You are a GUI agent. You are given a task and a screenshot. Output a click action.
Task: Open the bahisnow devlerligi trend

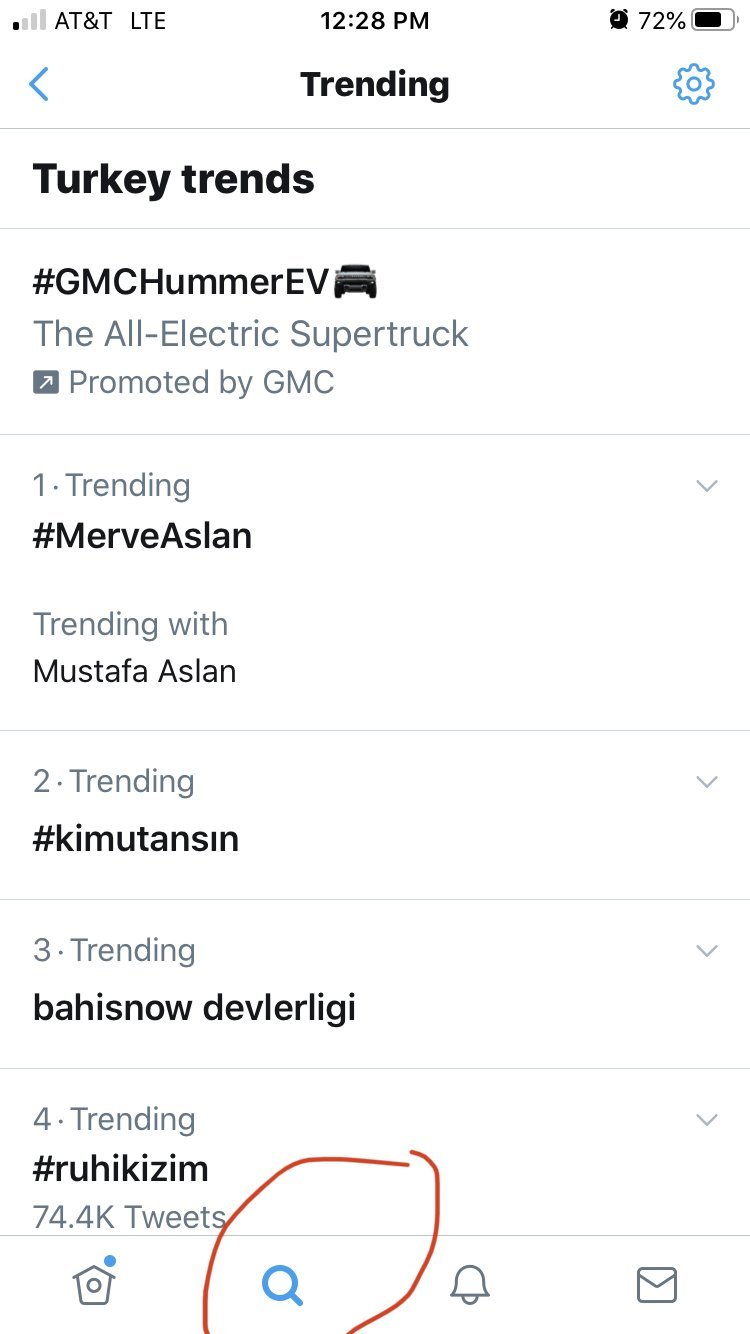pyautogui.click(x=375, y=984)
